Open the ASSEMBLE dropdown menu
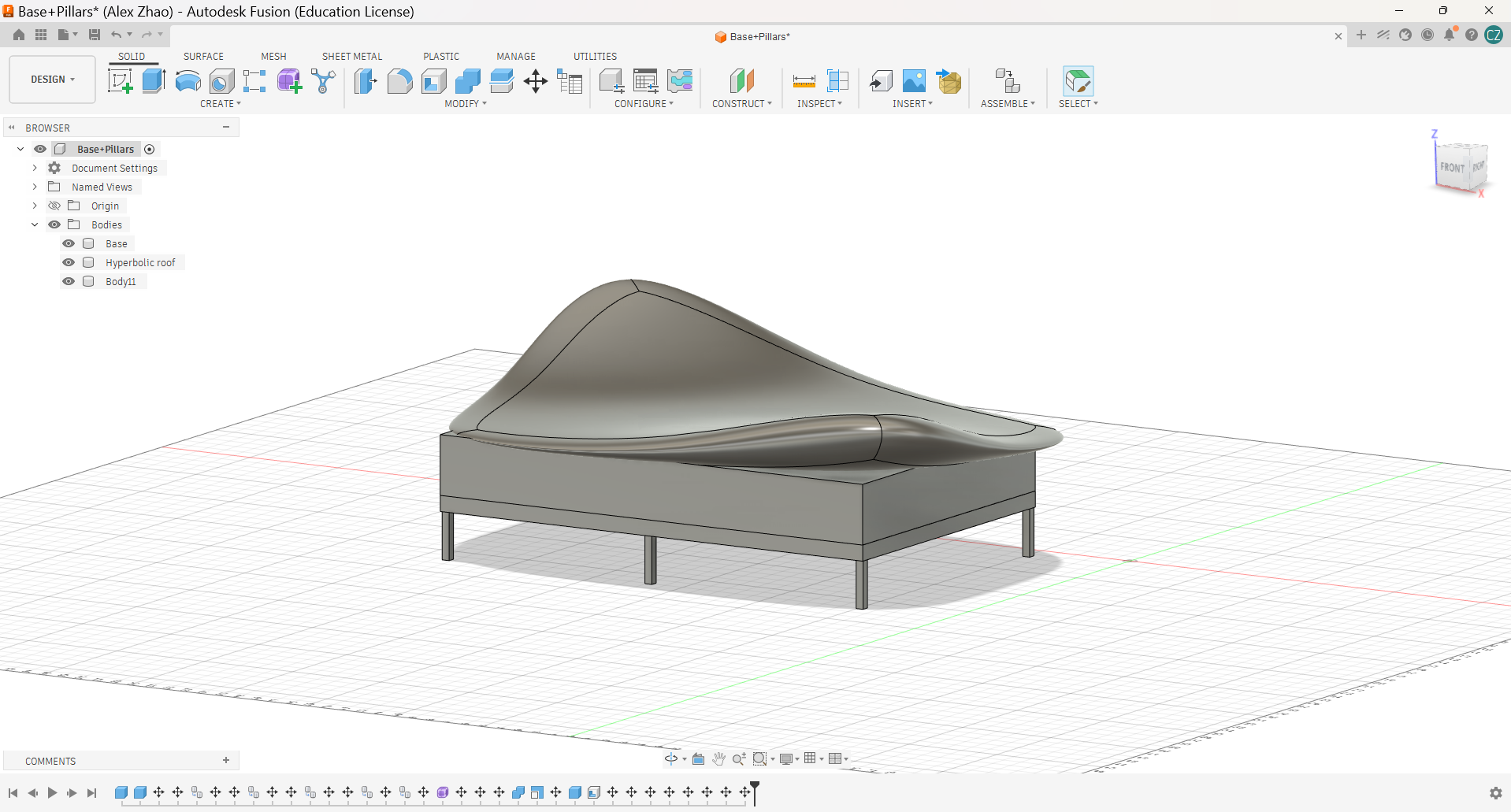This screenshot has width=1511, height=812. click(1008, 104)
